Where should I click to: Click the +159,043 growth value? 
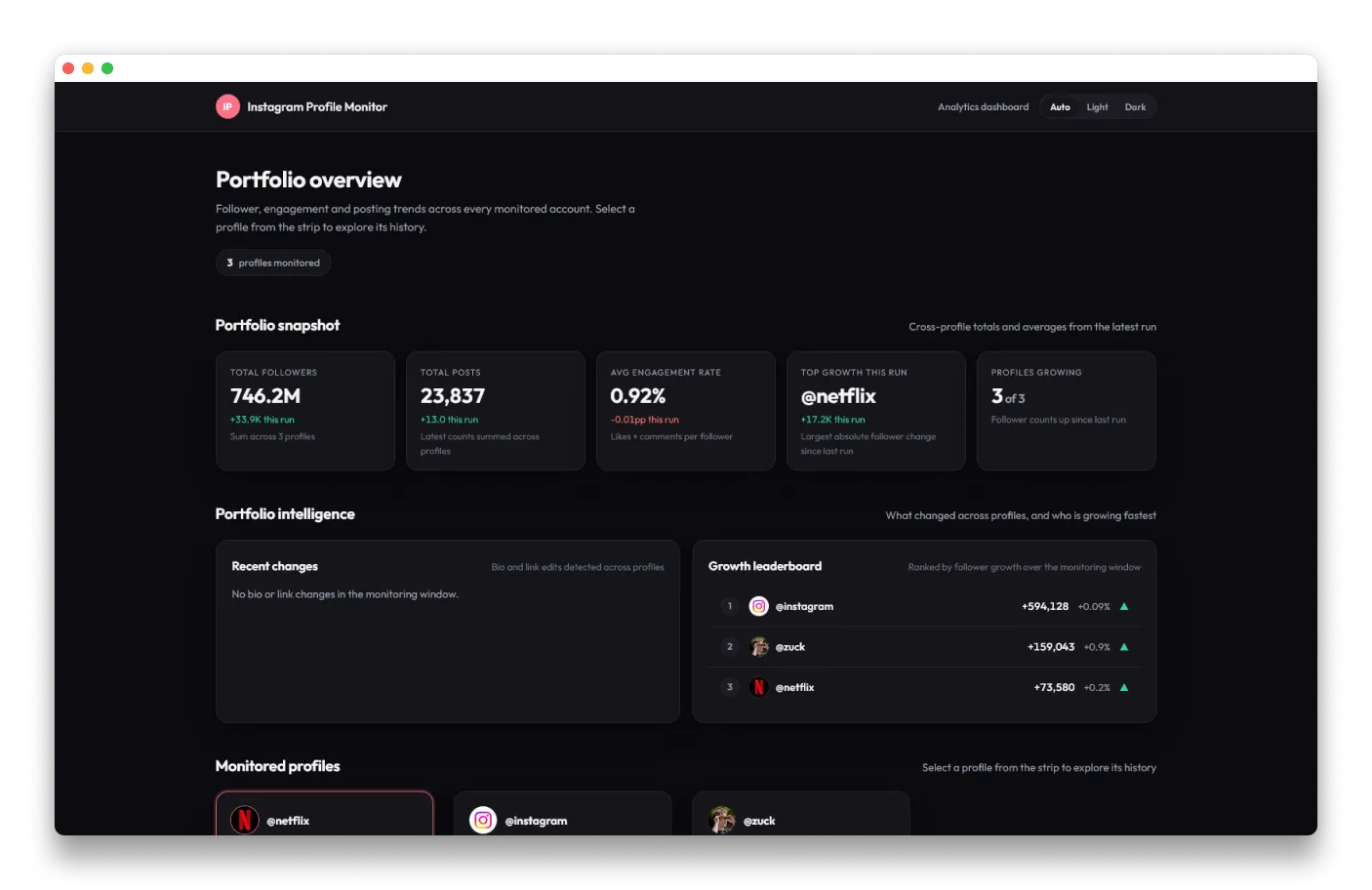coord(1051,647)
